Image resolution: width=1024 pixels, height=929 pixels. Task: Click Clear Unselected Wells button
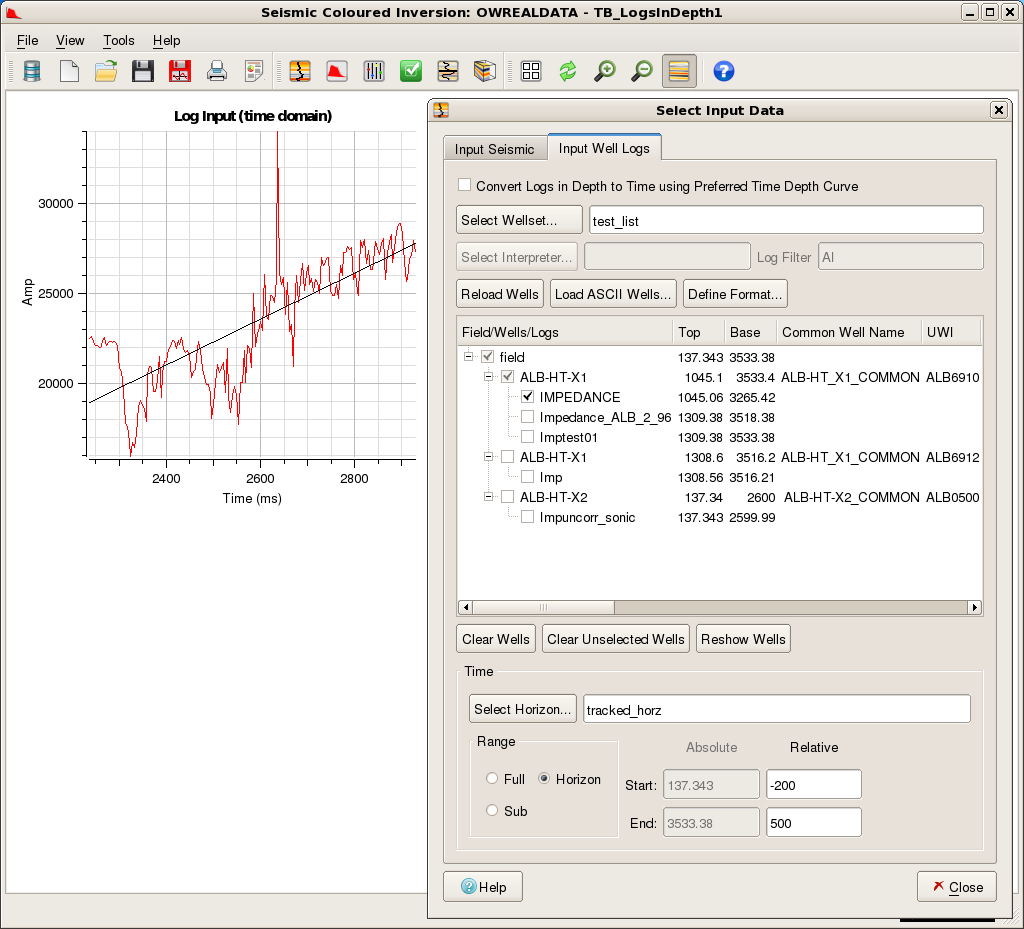pyautogui.click(x=616, y=639)
